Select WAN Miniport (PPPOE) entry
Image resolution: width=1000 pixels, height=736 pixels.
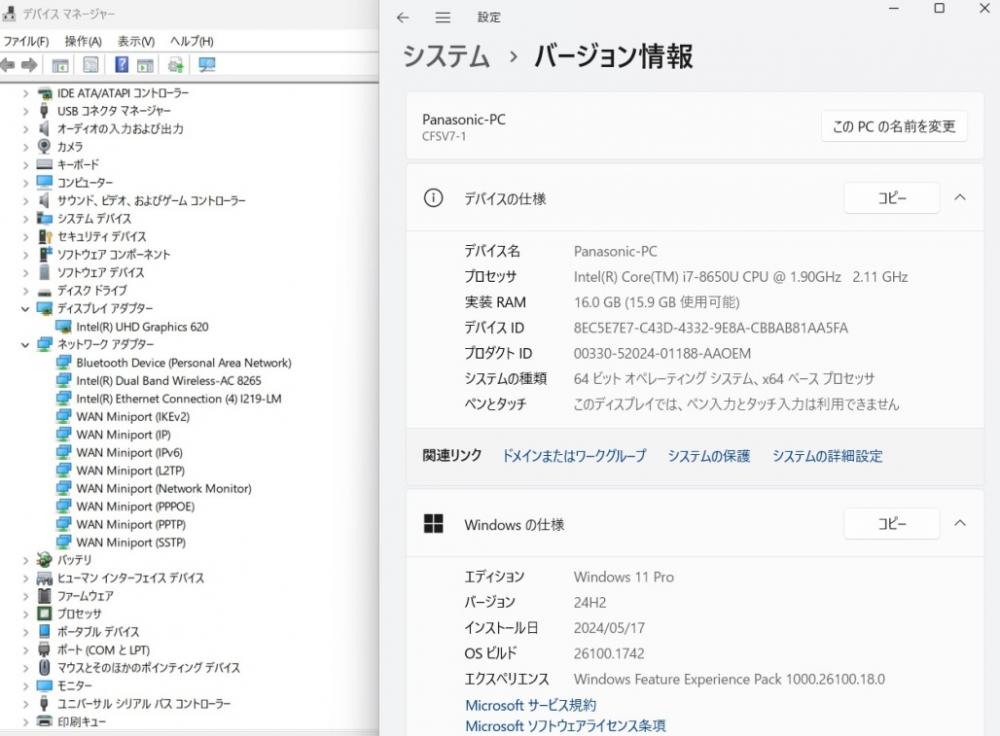click(x=135, y=506)
